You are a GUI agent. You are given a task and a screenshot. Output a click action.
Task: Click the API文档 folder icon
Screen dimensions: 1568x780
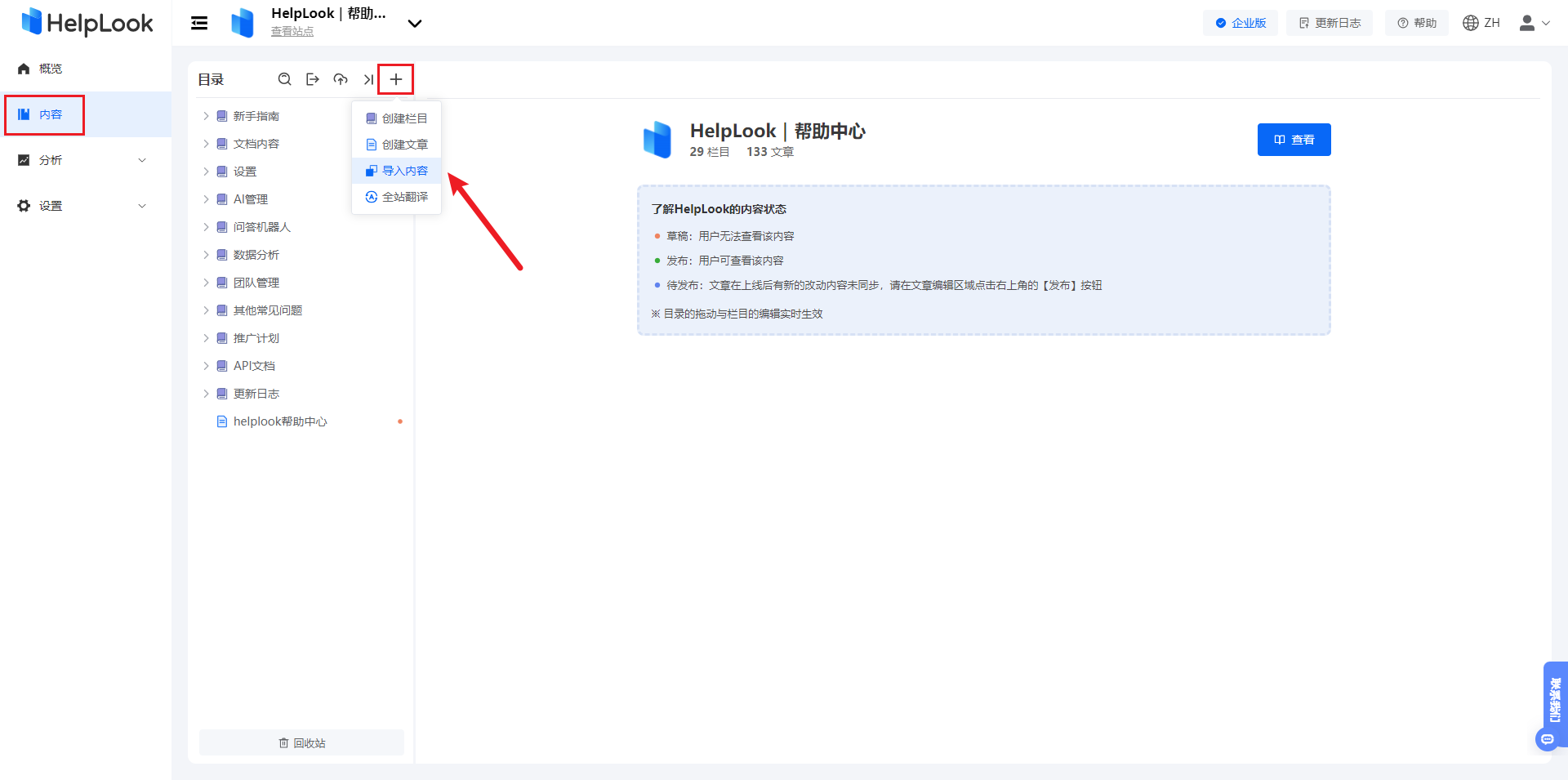pos(221,366)
